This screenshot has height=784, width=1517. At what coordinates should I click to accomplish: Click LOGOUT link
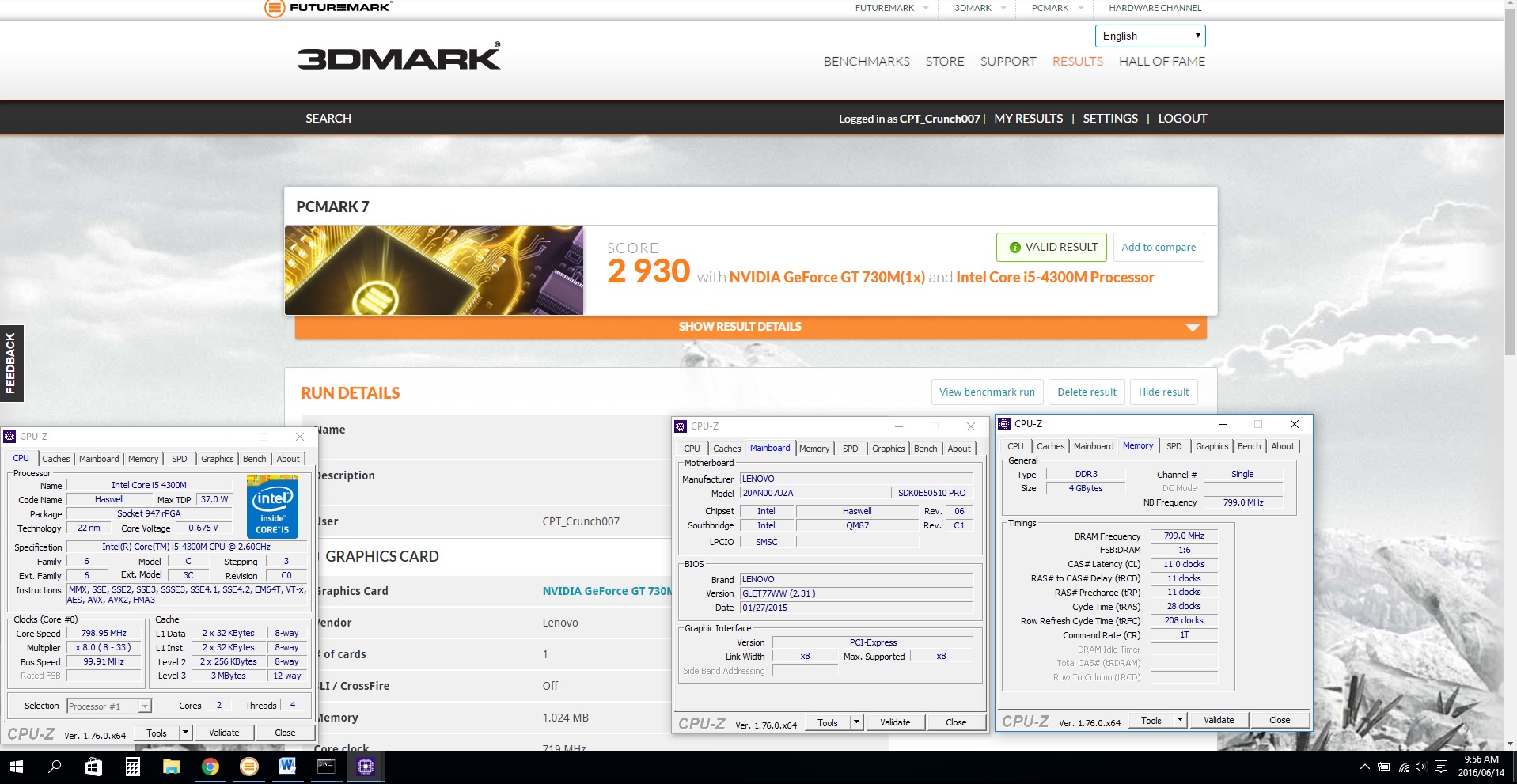[x=1182, y=119]
